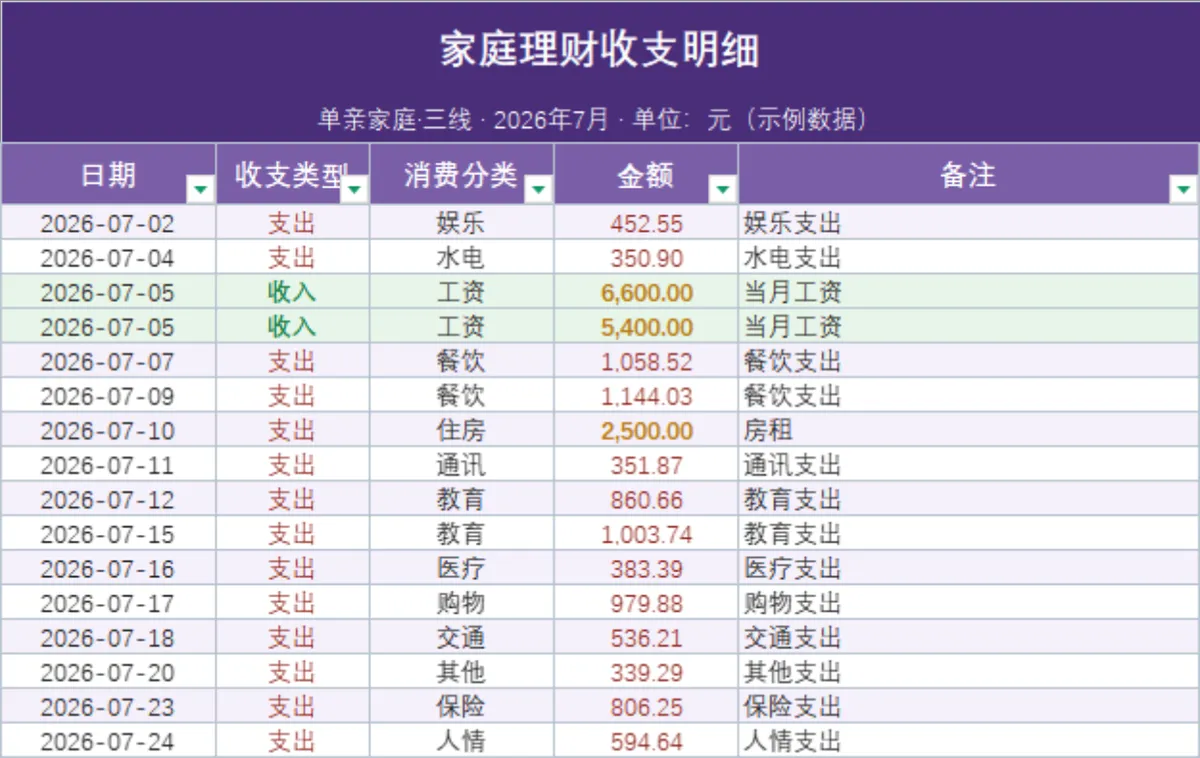Viewport: 1200px width, 758px height.
Task: Select the date cell 2026-07-24
Action: click(x=109, y=741)
